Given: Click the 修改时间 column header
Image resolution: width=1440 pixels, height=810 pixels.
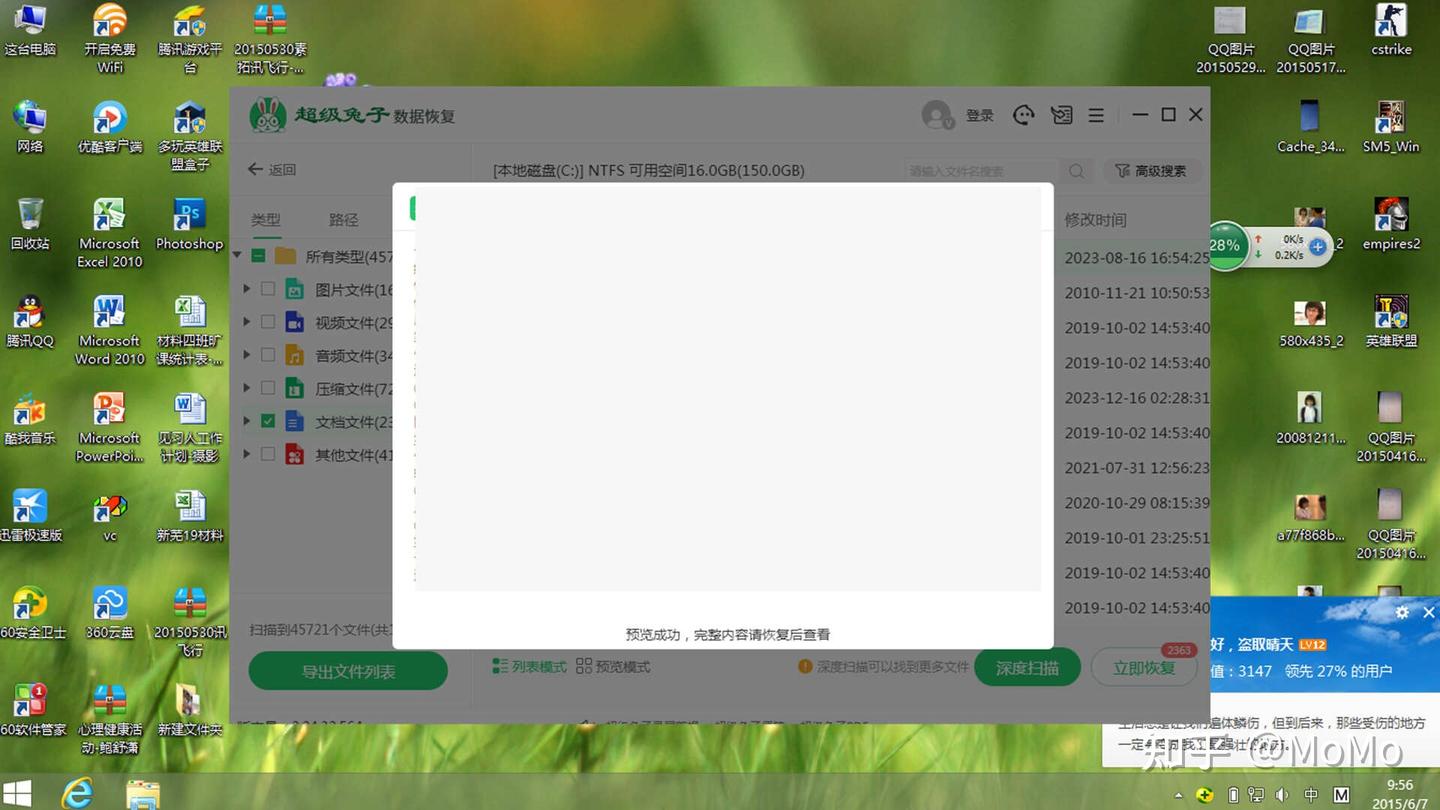Looking at the screenshot, I should pos(1095,220).
